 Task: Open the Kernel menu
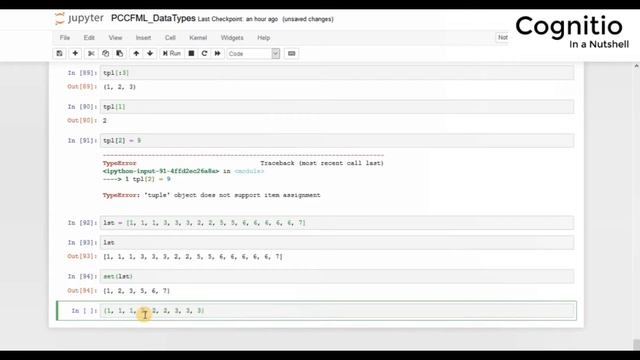point(198,38)
